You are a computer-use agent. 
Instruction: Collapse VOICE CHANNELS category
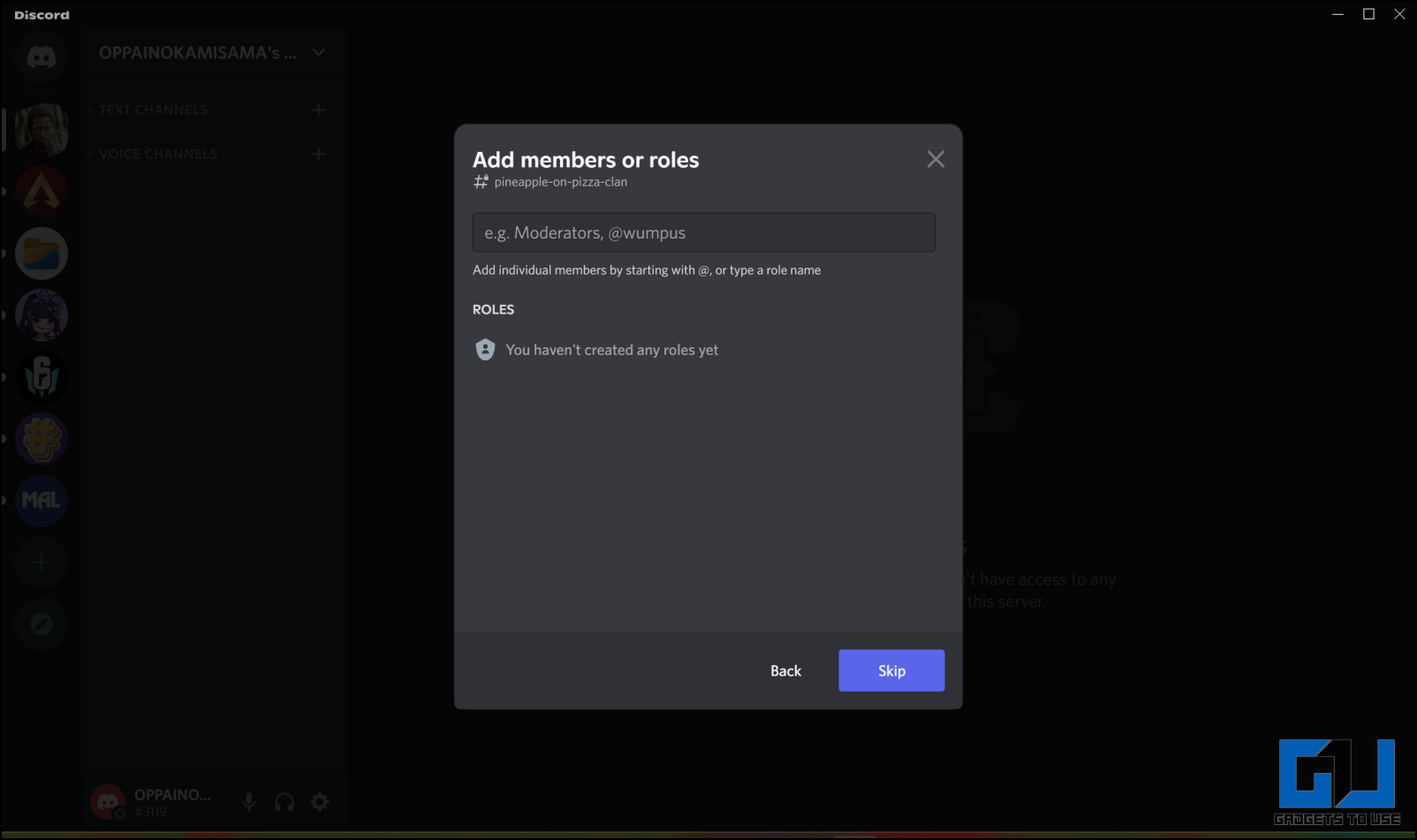tap(152, 154)
